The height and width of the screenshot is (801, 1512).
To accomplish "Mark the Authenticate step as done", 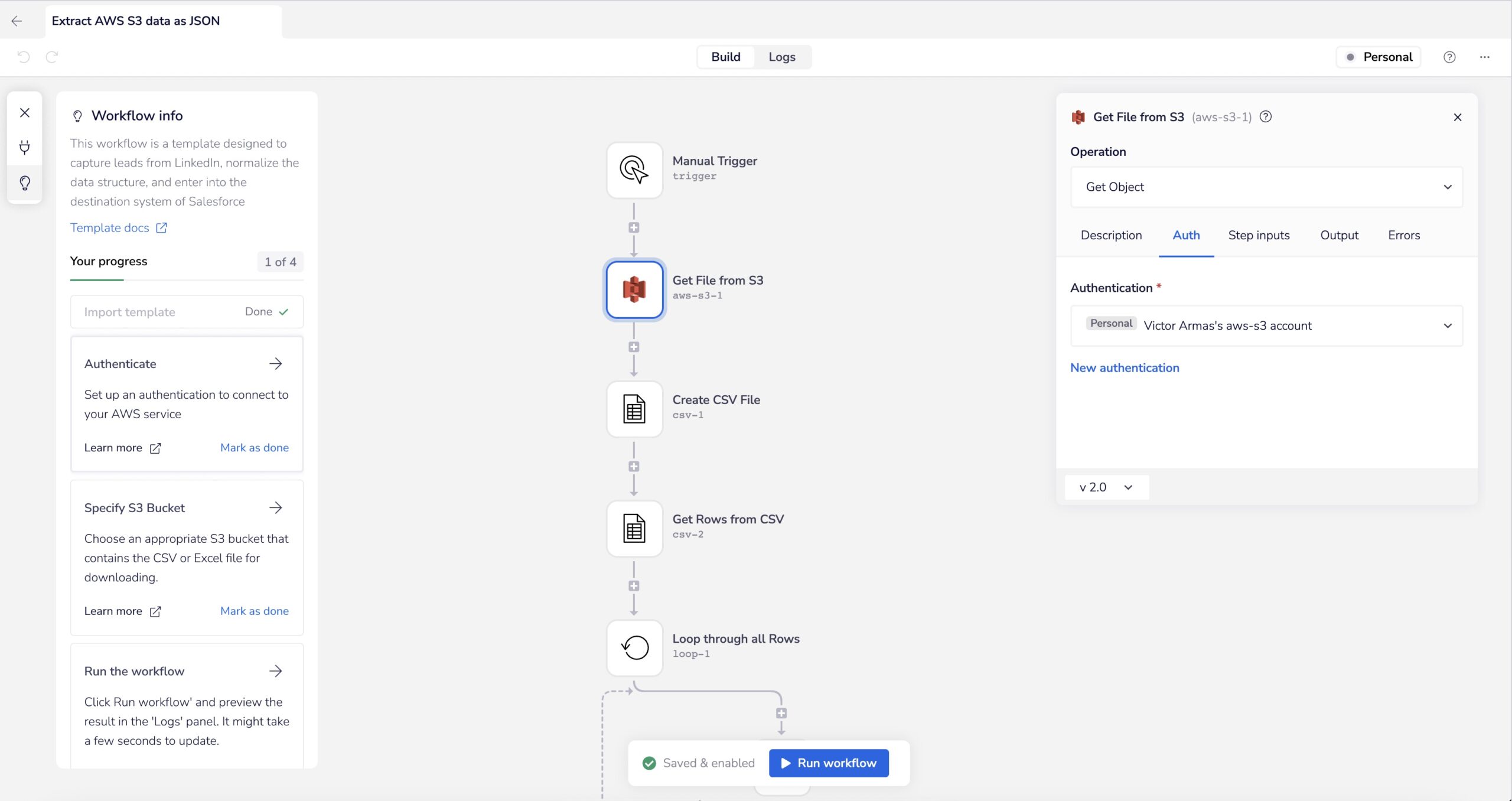I will click(254, 448).
